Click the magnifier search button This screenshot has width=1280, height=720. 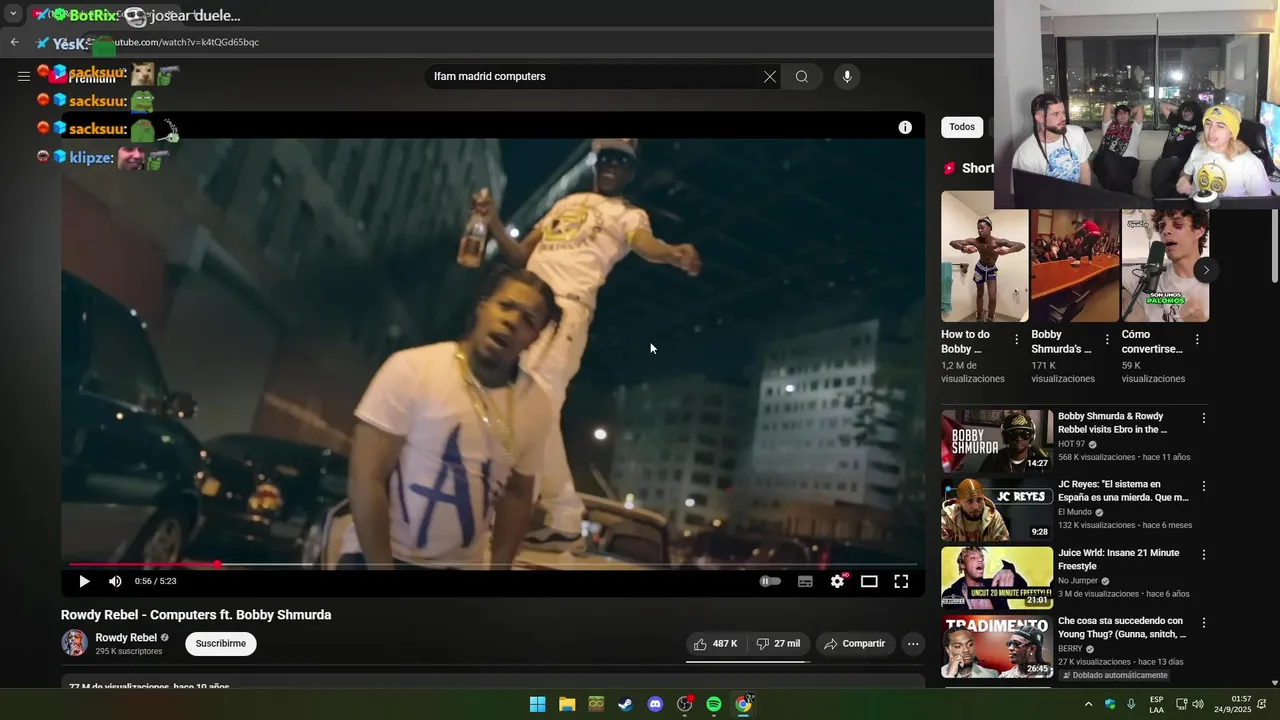click(802, 76)
